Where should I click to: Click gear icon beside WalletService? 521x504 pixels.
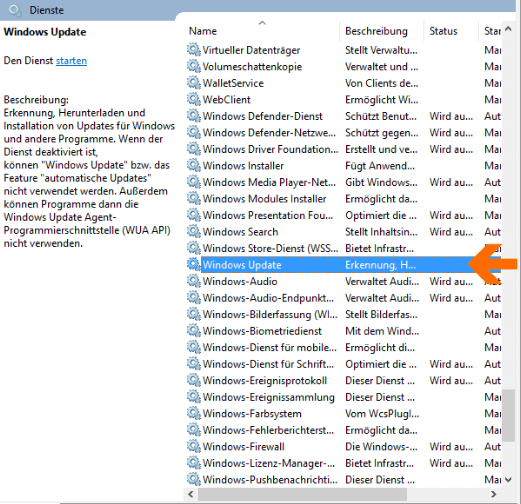[x=193, y=83]
